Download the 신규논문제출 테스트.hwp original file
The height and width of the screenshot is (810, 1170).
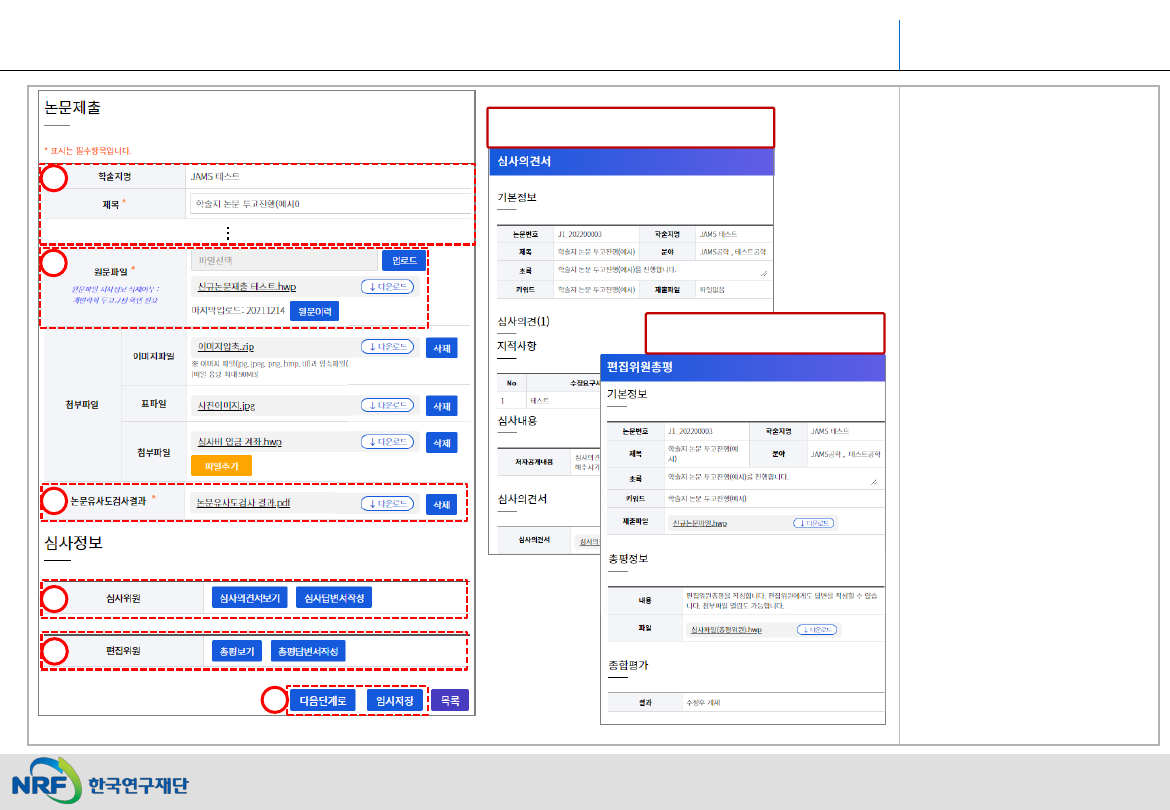(x=387, y=287)
